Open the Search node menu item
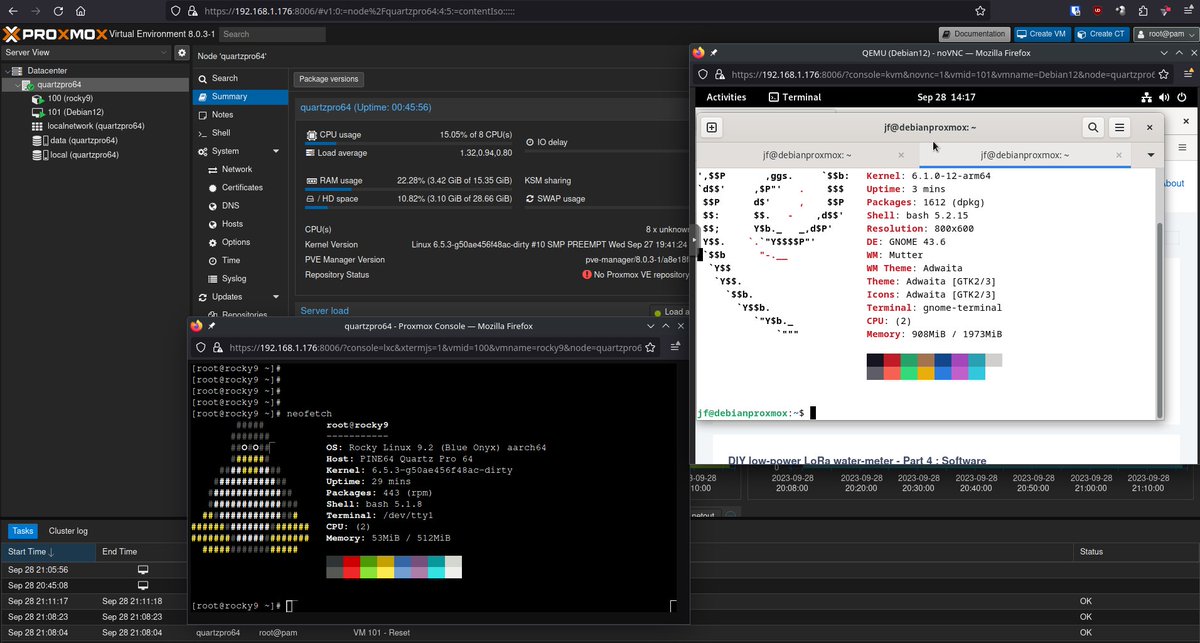 [x=238, y=78]
